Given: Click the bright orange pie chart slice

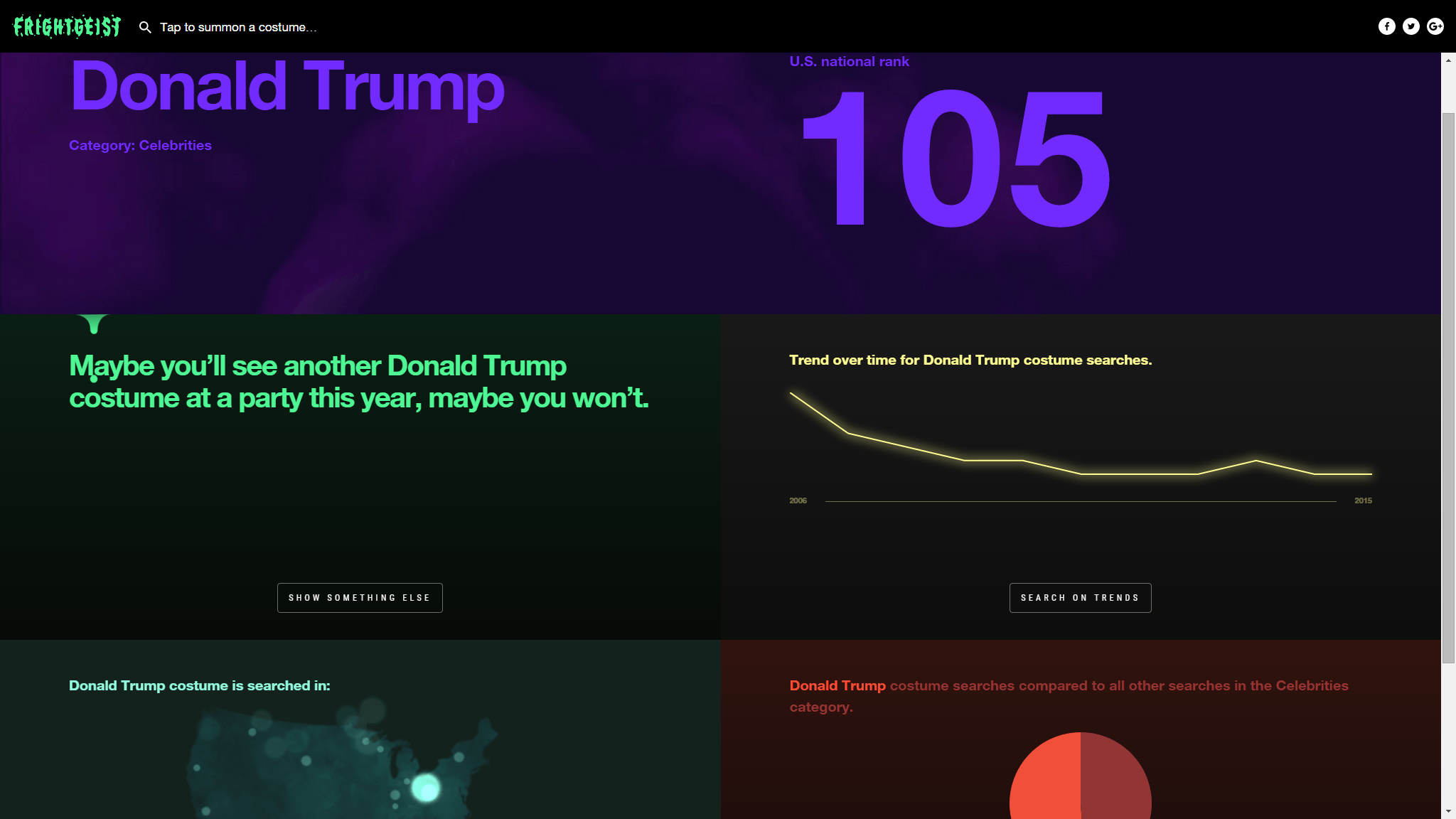Looking at the screenshot, I should (1044, 782).
